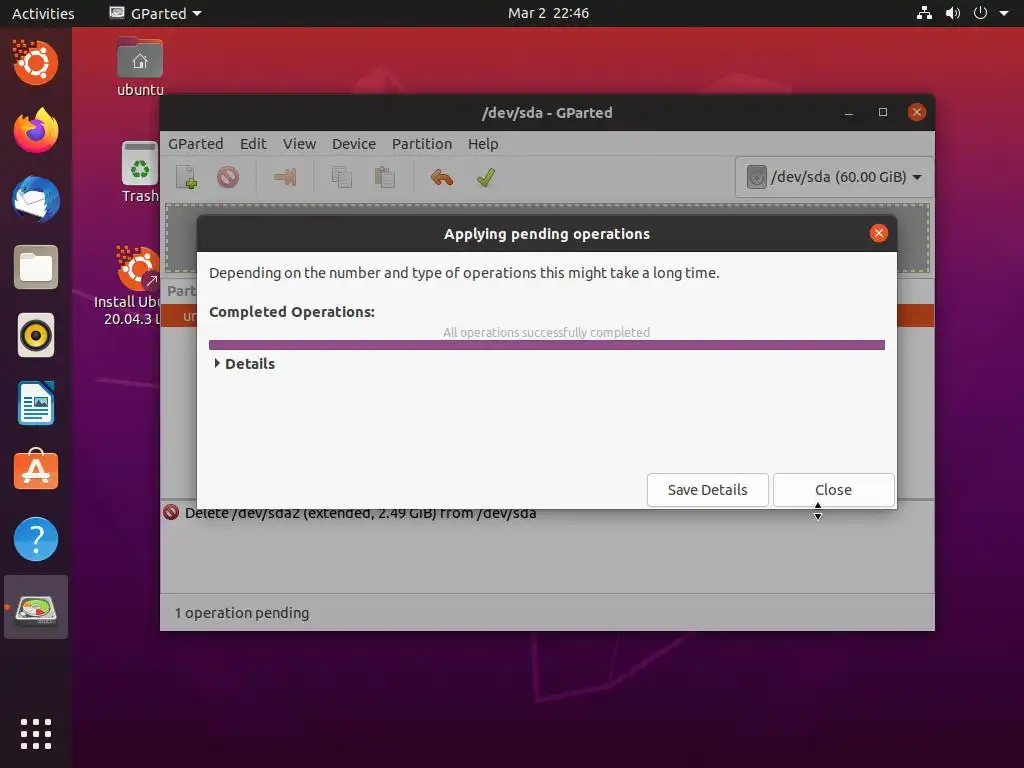Image resolution: width=1024 pixels, height=768 pixels.
Task: Click the Save Details button
Action: (707, 490)
